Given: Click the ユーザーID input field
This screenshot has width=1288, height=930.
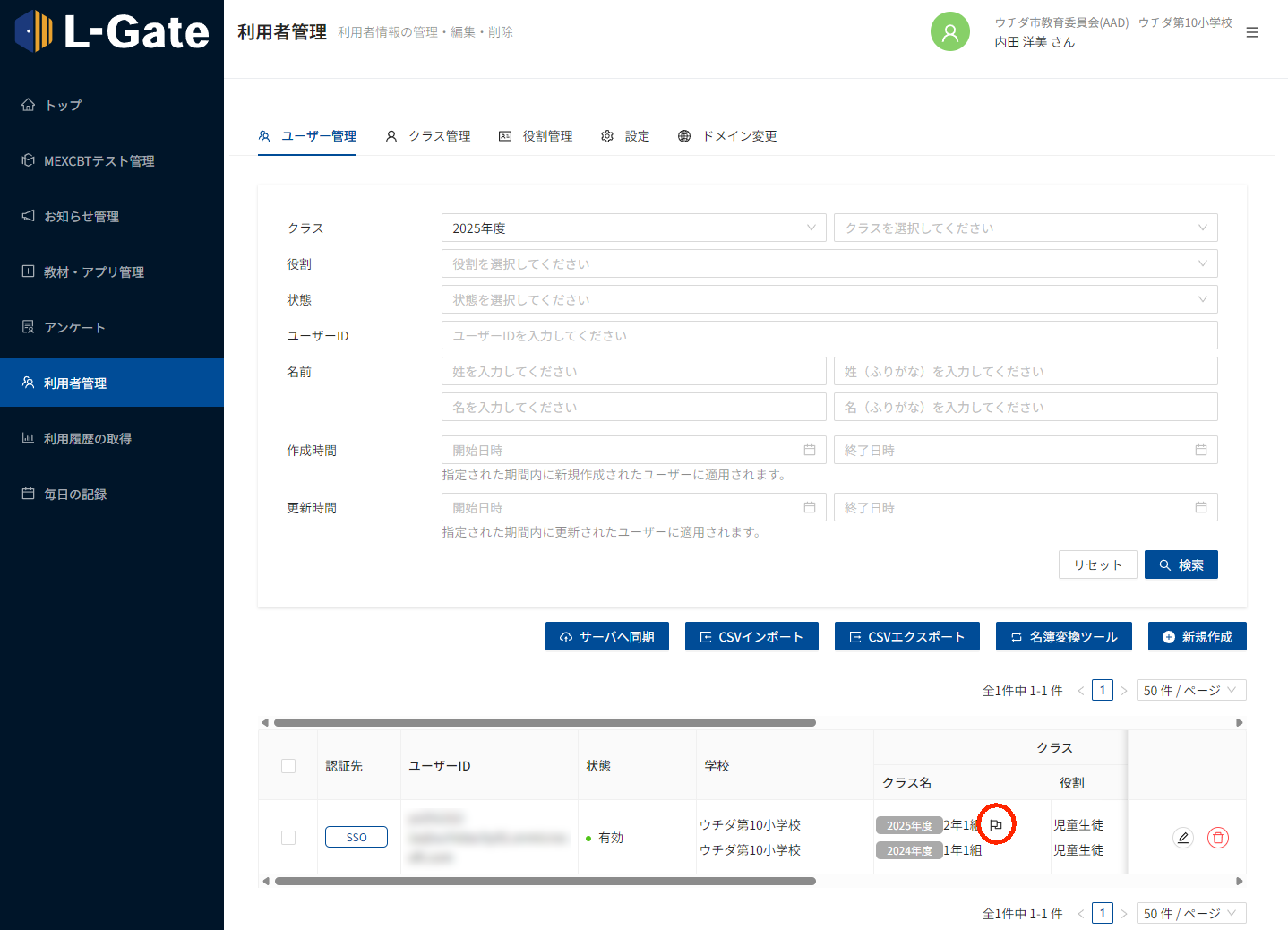Looking at the screenshot, I should pyautogui.click(x=829, y=335).
